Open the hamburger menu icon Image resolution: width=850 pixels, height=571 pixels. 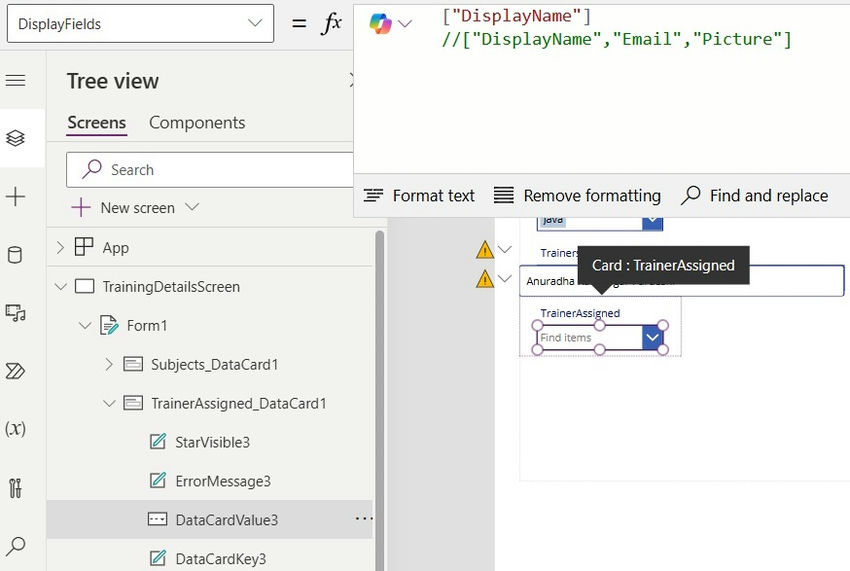(x=15, y=80)
